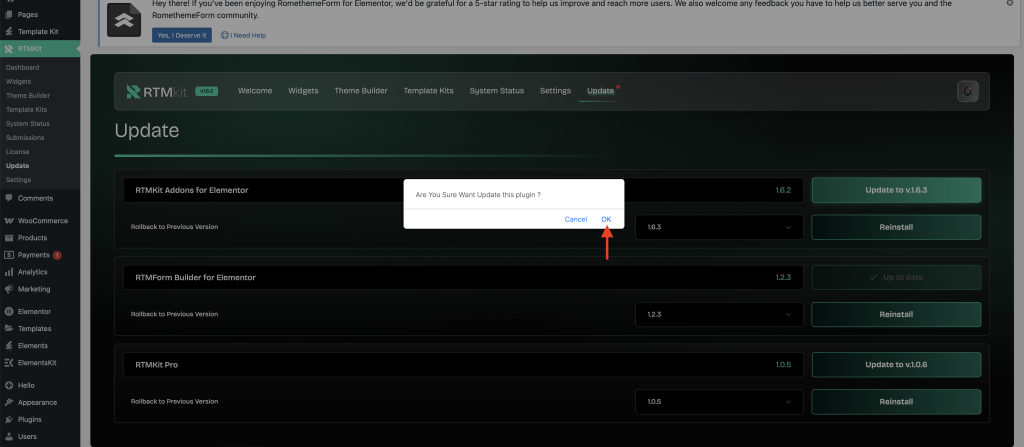Open the Plugins sidebar icon
Image resolution: width=1024 pixels, height=447 pixels.
click(x=8, y=420)
